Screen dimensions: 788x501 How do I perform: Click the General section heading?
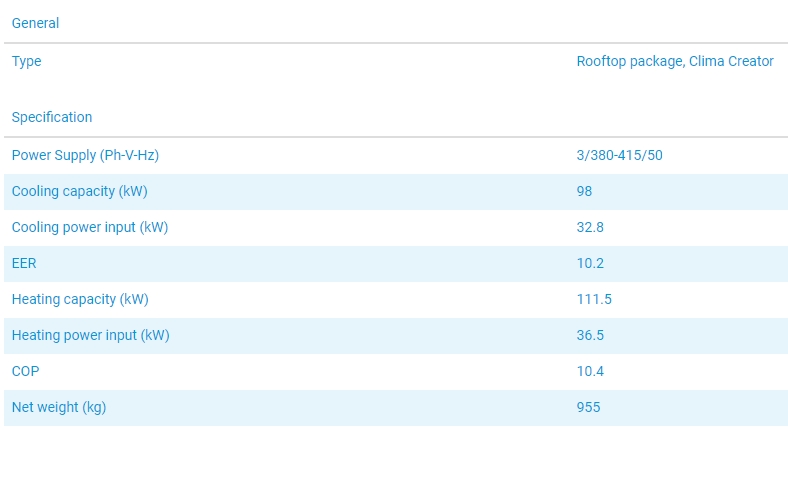[x=35, y=23]
